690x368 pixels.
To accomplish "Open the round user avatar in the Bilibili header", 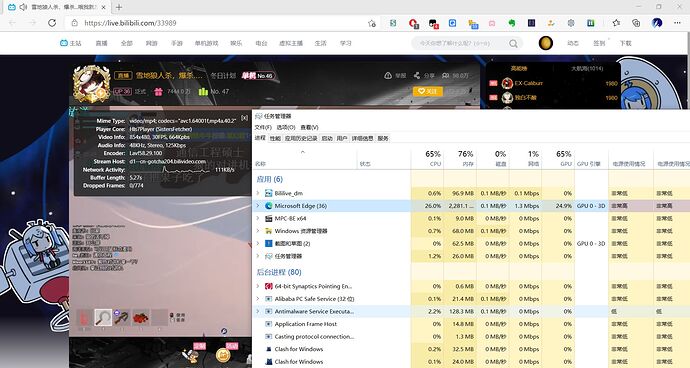I will pyautogui.click(x=546, y=43).
